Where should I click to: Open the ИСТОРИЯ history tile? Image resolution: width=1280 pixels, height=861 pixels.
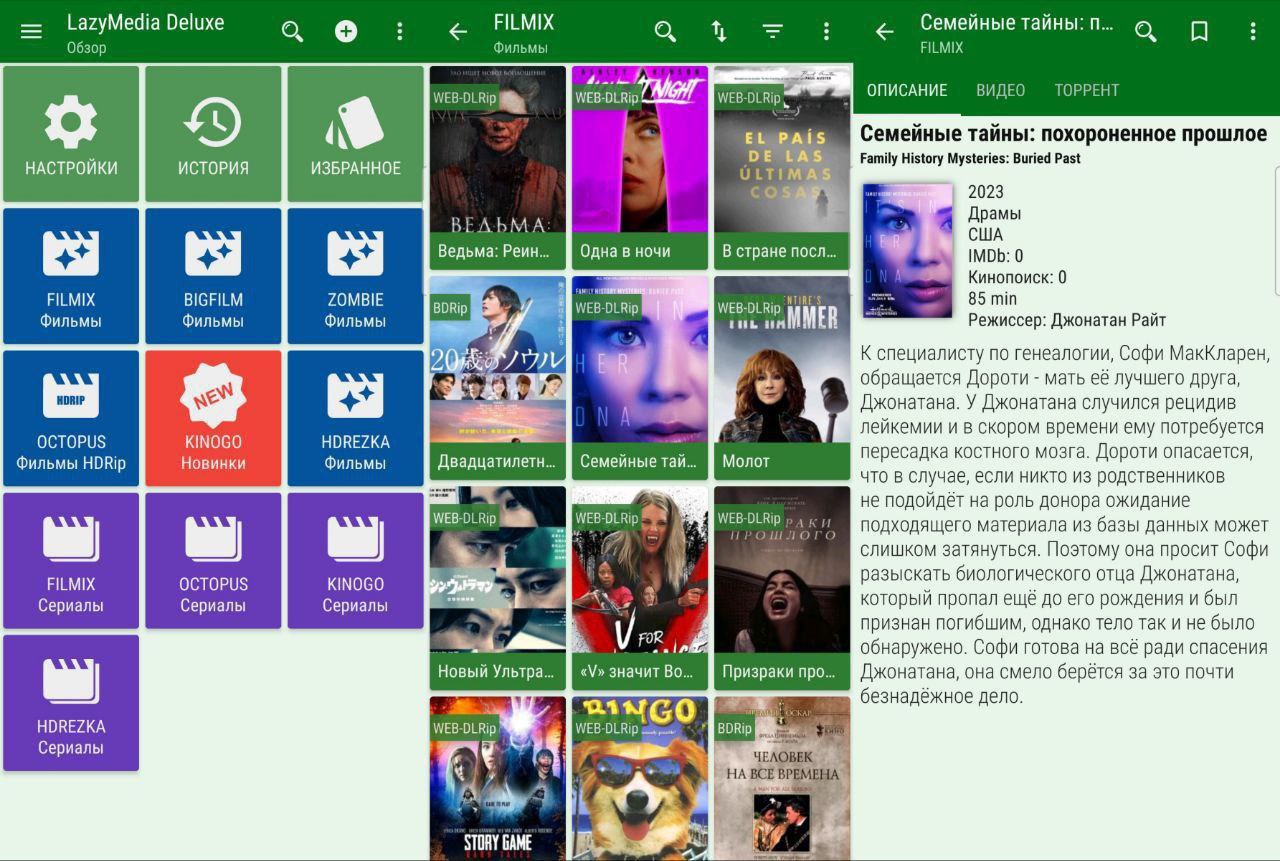(x=213, y=134)
